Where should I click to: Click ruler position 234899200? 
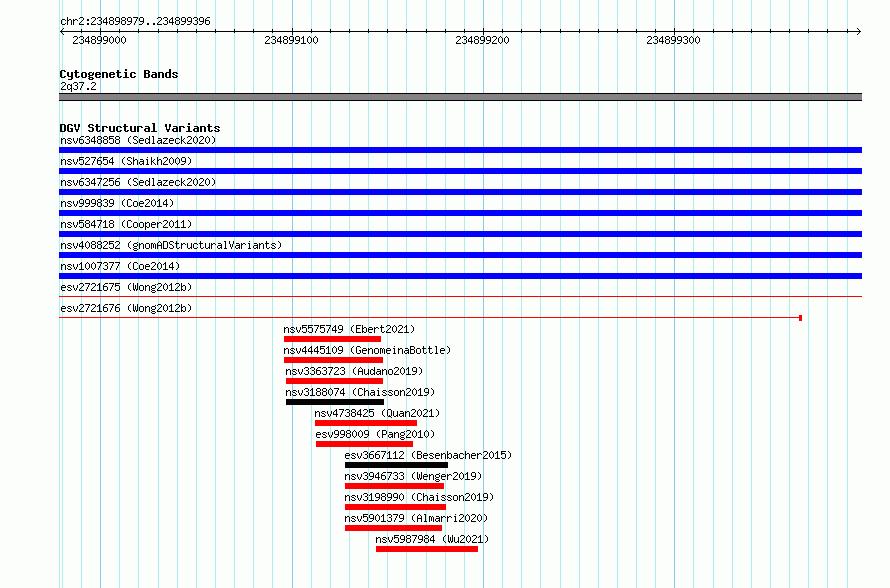[482, 40]
